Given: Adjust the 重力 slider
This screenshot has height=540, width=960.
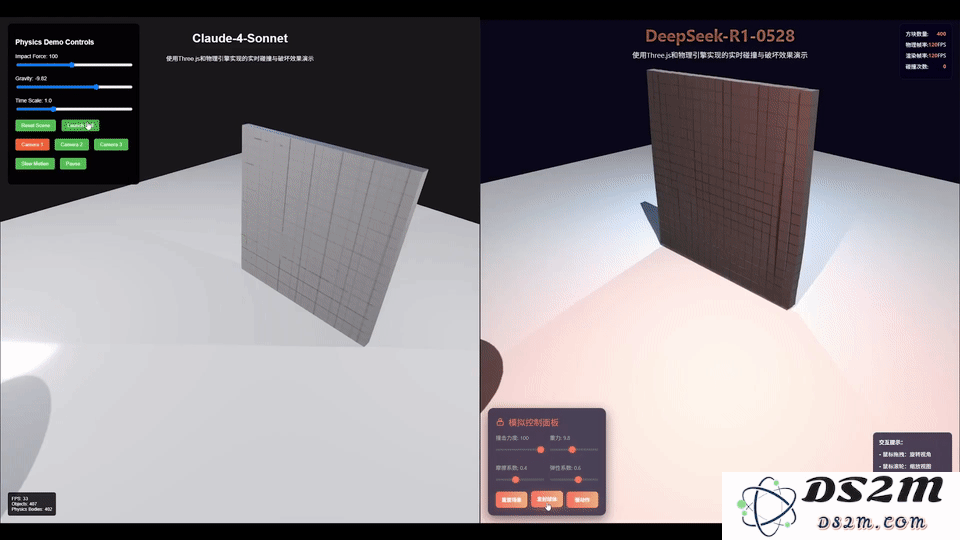Looking at the screenshot, I should pyautogui.click(x=574, y=449).
